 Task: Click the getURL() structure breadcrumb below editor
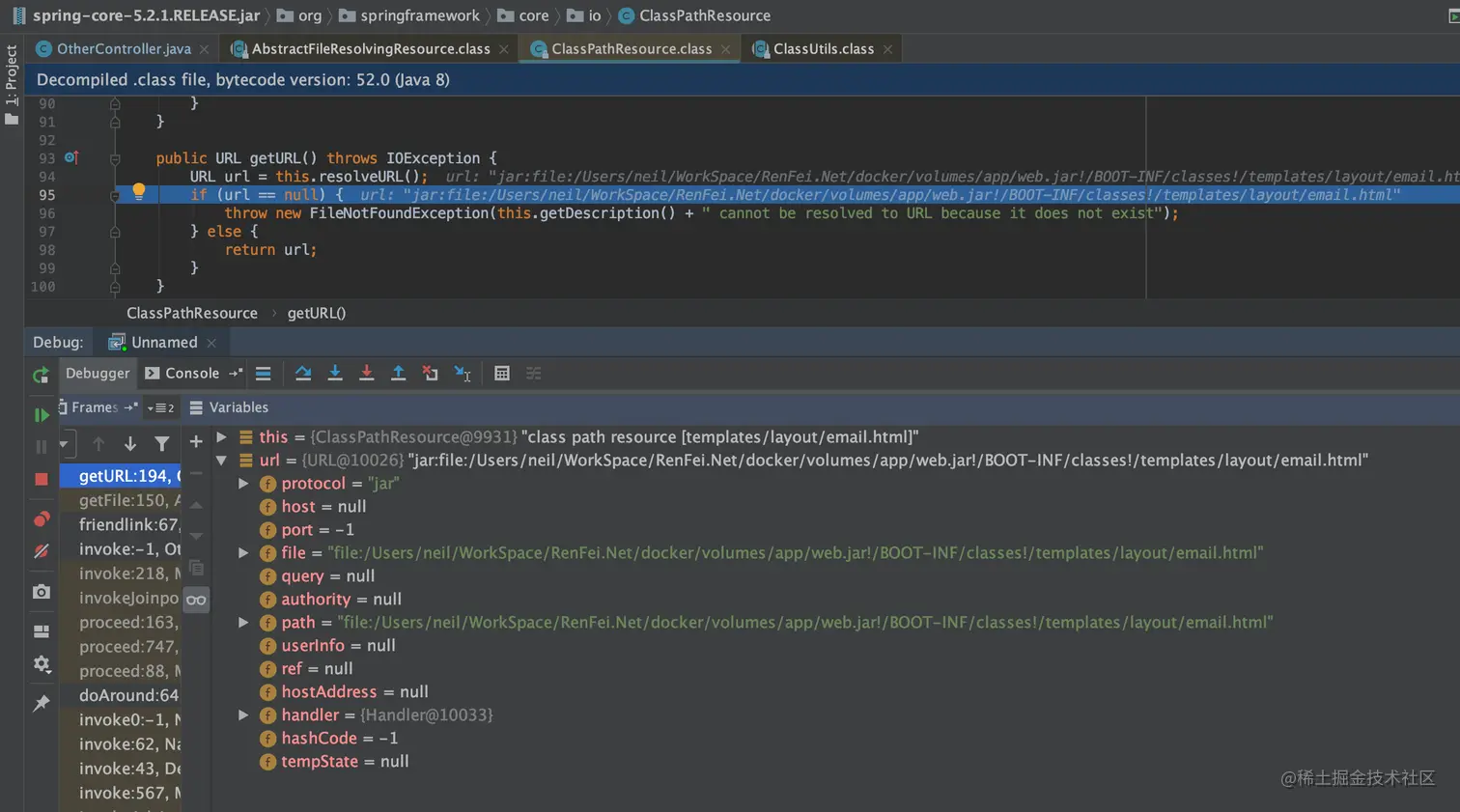[317, 313]
